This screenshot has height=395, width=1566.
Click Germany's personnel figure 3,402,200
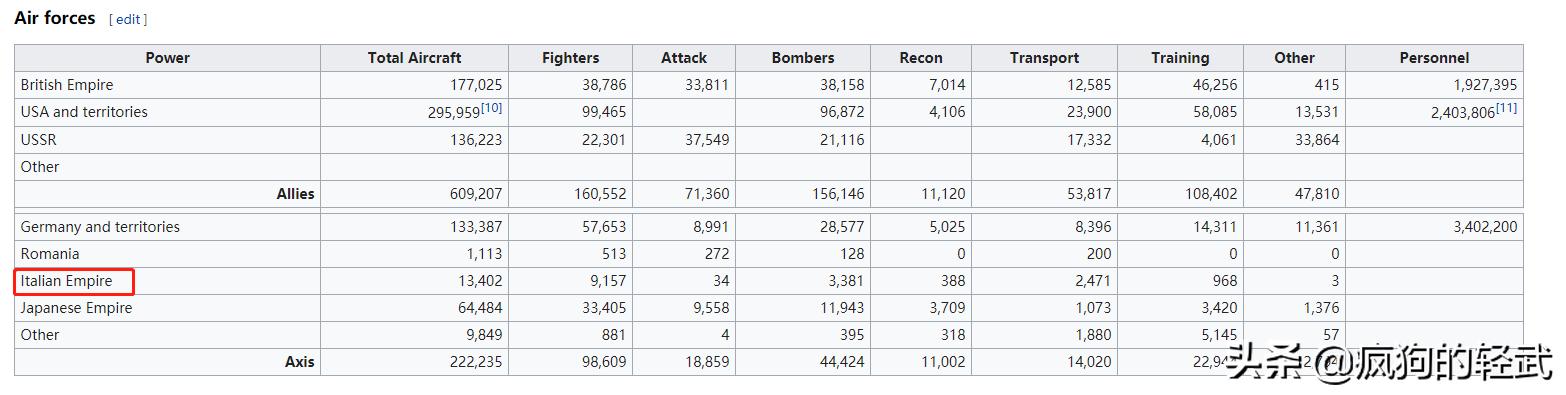pos(1485,227)
